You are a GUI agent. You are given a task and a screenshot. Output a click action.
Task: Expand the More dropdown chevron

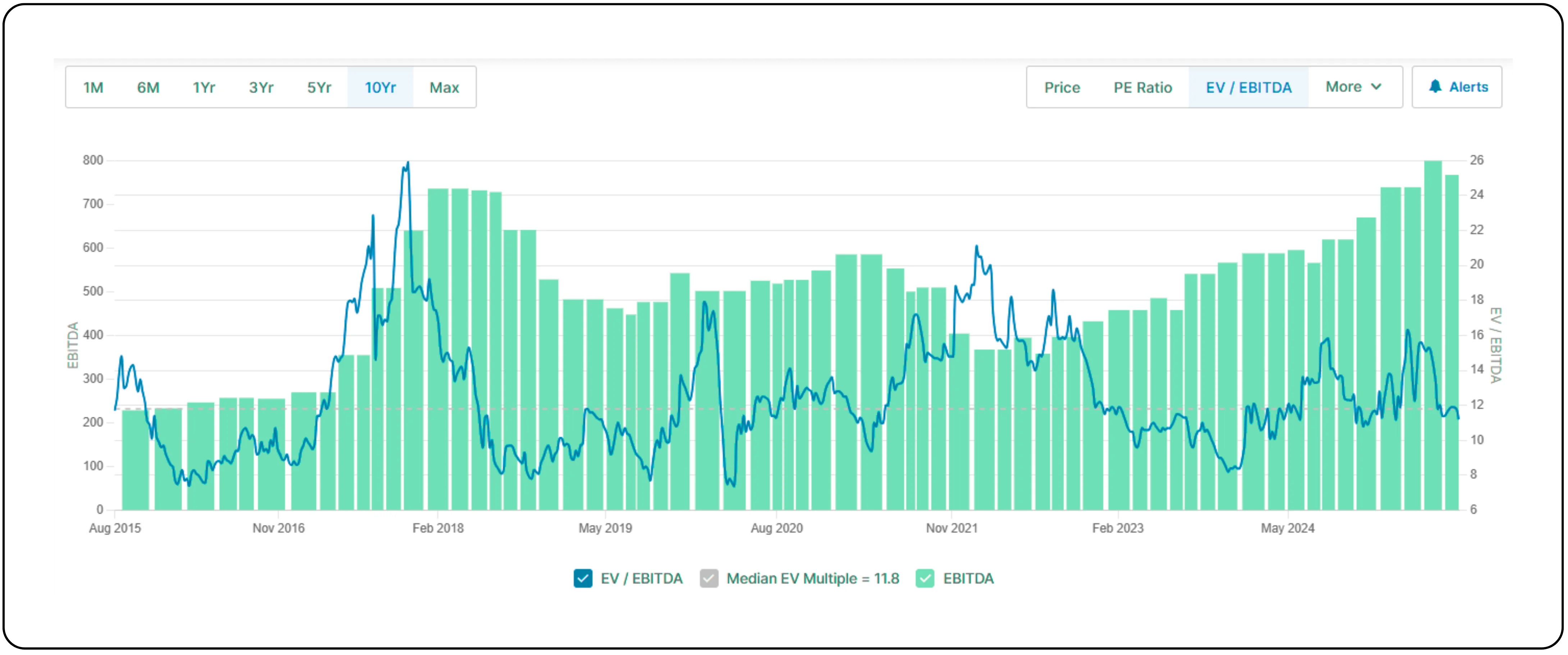click(x=1376, y=87)
